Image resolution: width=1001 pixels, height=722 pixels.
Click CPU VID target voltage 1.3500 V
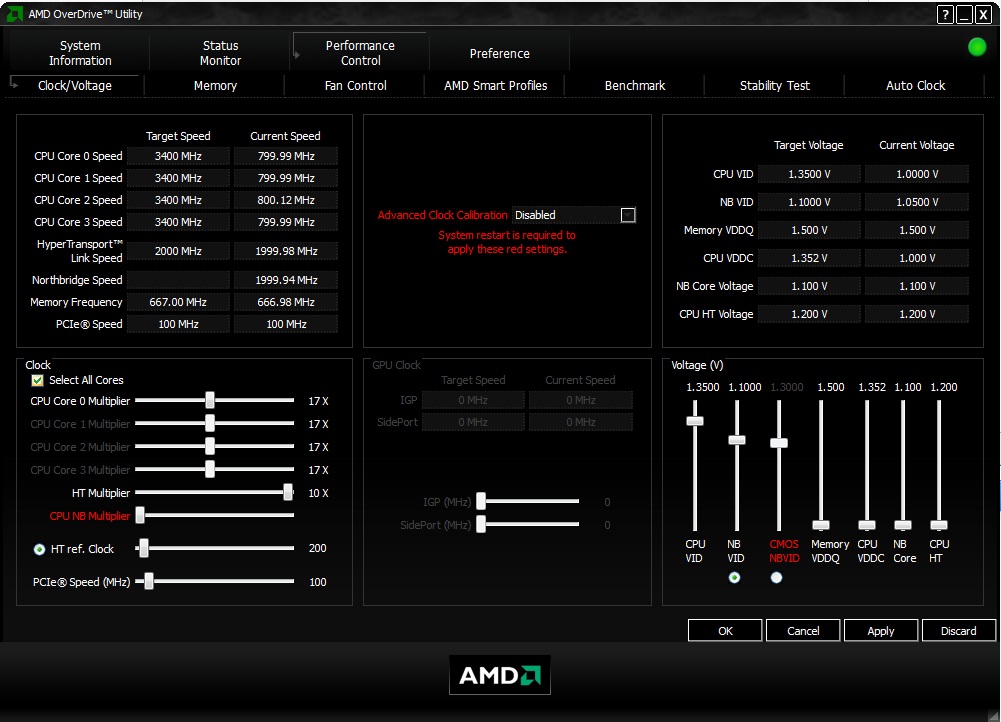tap(809, 174)
